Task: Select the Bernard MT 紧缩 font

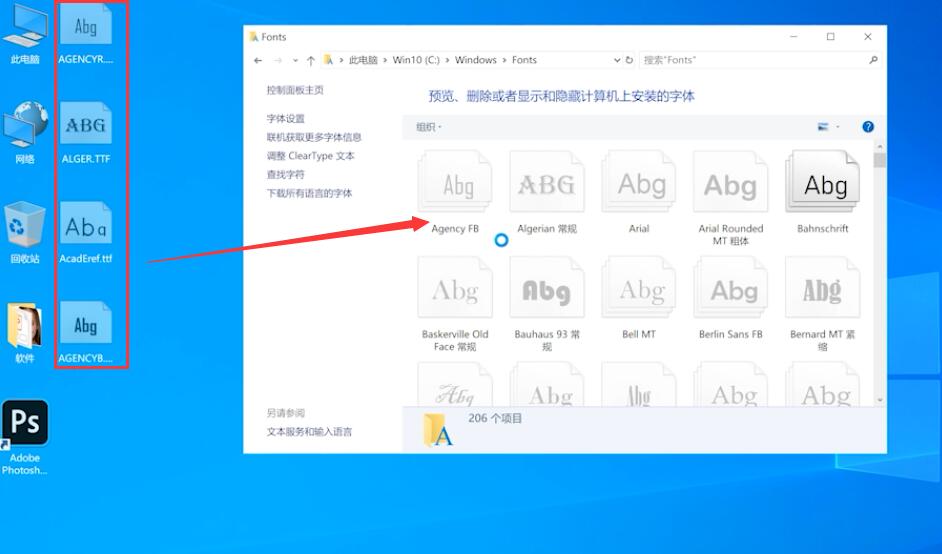Action: point(822,304)
